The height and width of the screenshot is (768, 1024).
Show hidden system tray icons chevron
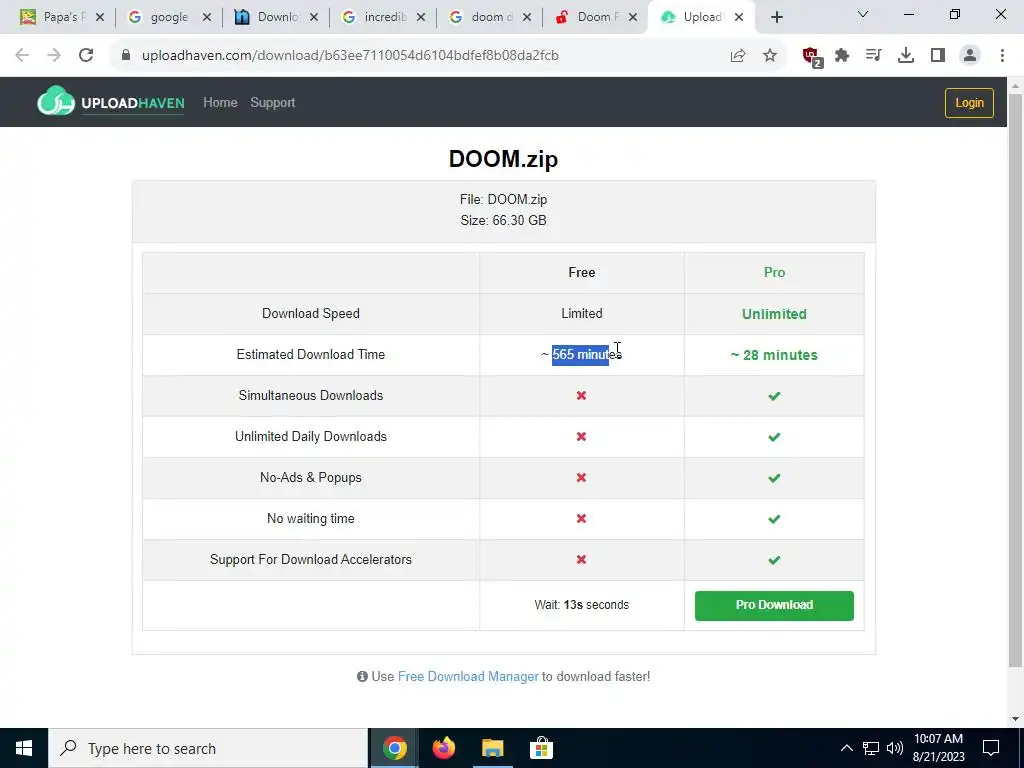coord(846,748)
